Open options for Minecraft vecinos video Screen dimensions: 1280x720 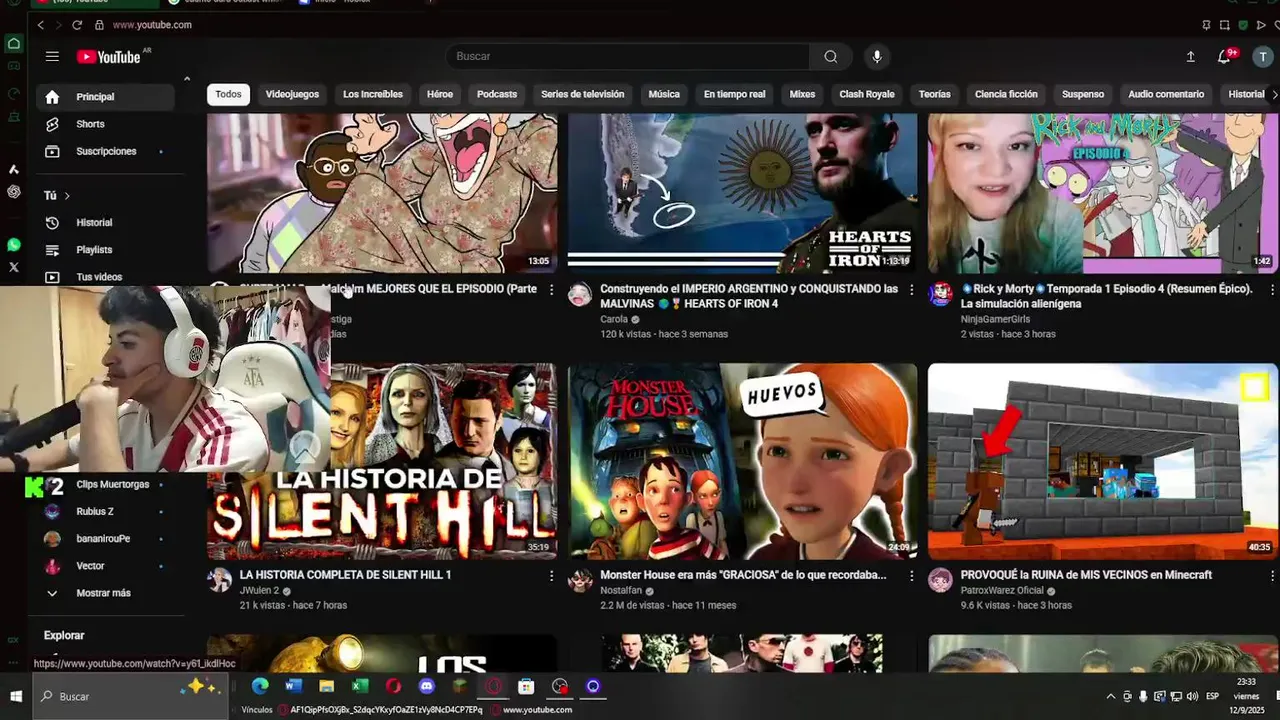(x=1271, y=576)
